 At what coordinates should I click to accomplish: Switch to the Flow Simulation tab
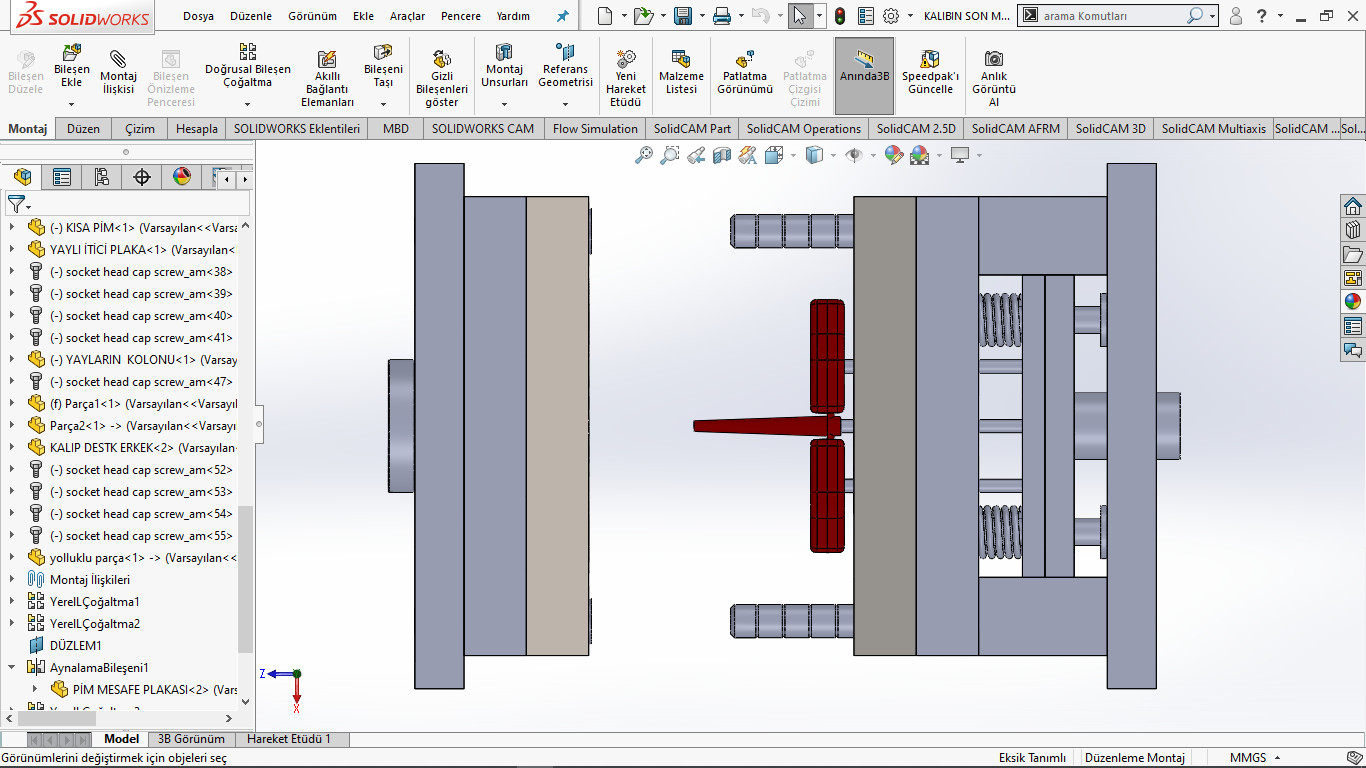[595, 129]
